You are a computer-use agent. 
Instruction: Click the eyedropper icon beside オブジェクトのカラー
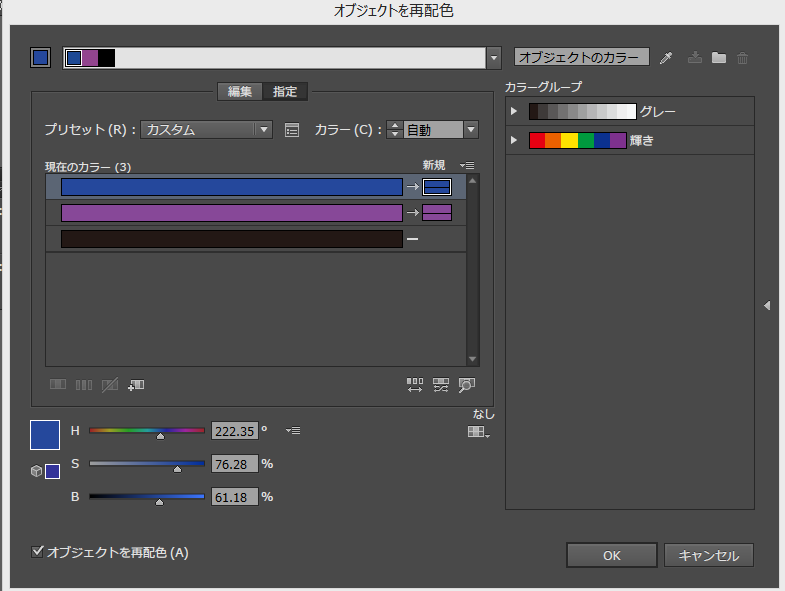666,58
